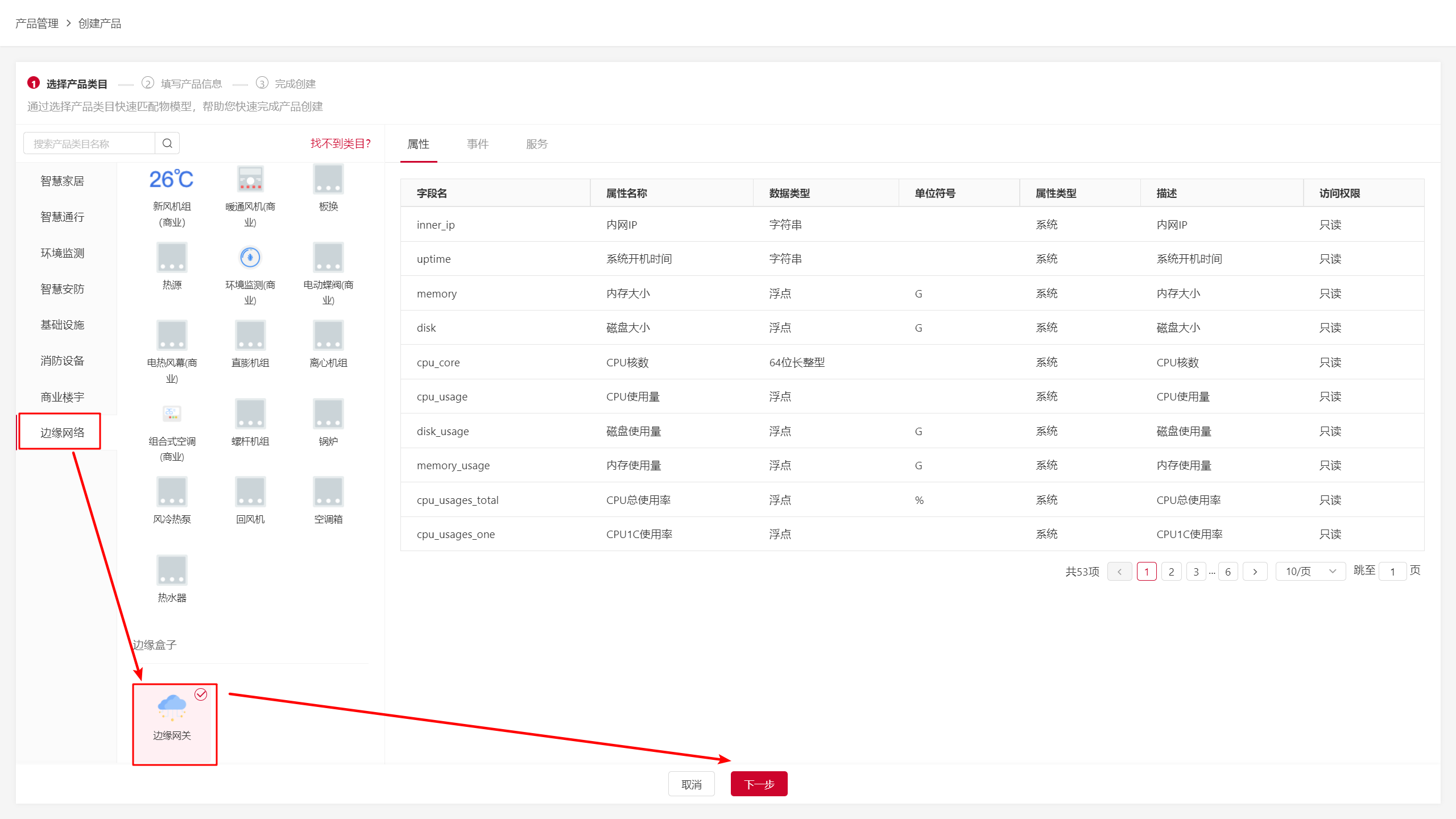Click the 取消 button
The width and height of the screenshot is (1456, 819).
click(x=691, y=784)
